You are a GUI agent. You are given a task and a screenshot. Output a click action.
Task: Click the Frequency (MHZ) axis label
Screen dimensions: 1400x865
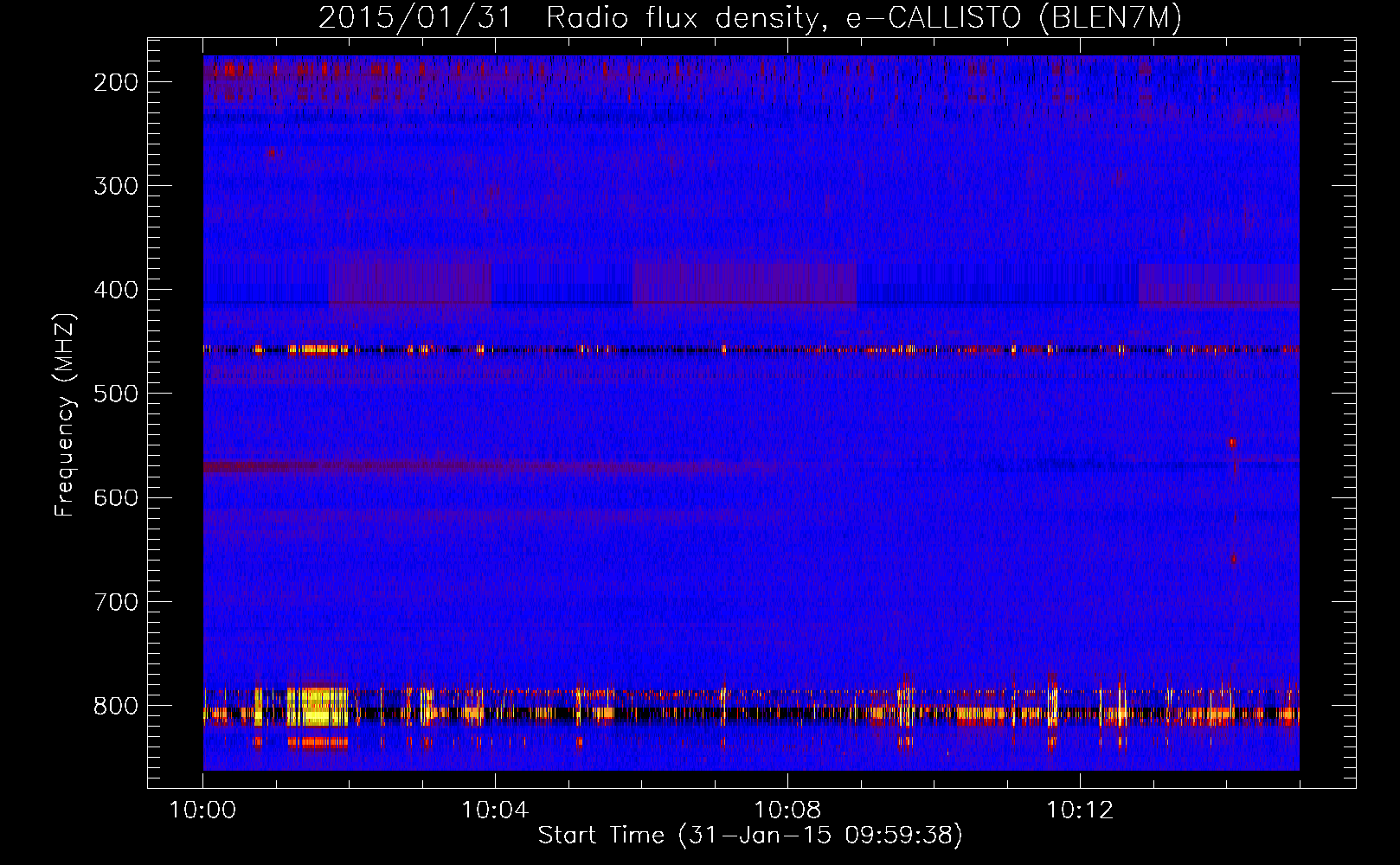coord(65,414)
